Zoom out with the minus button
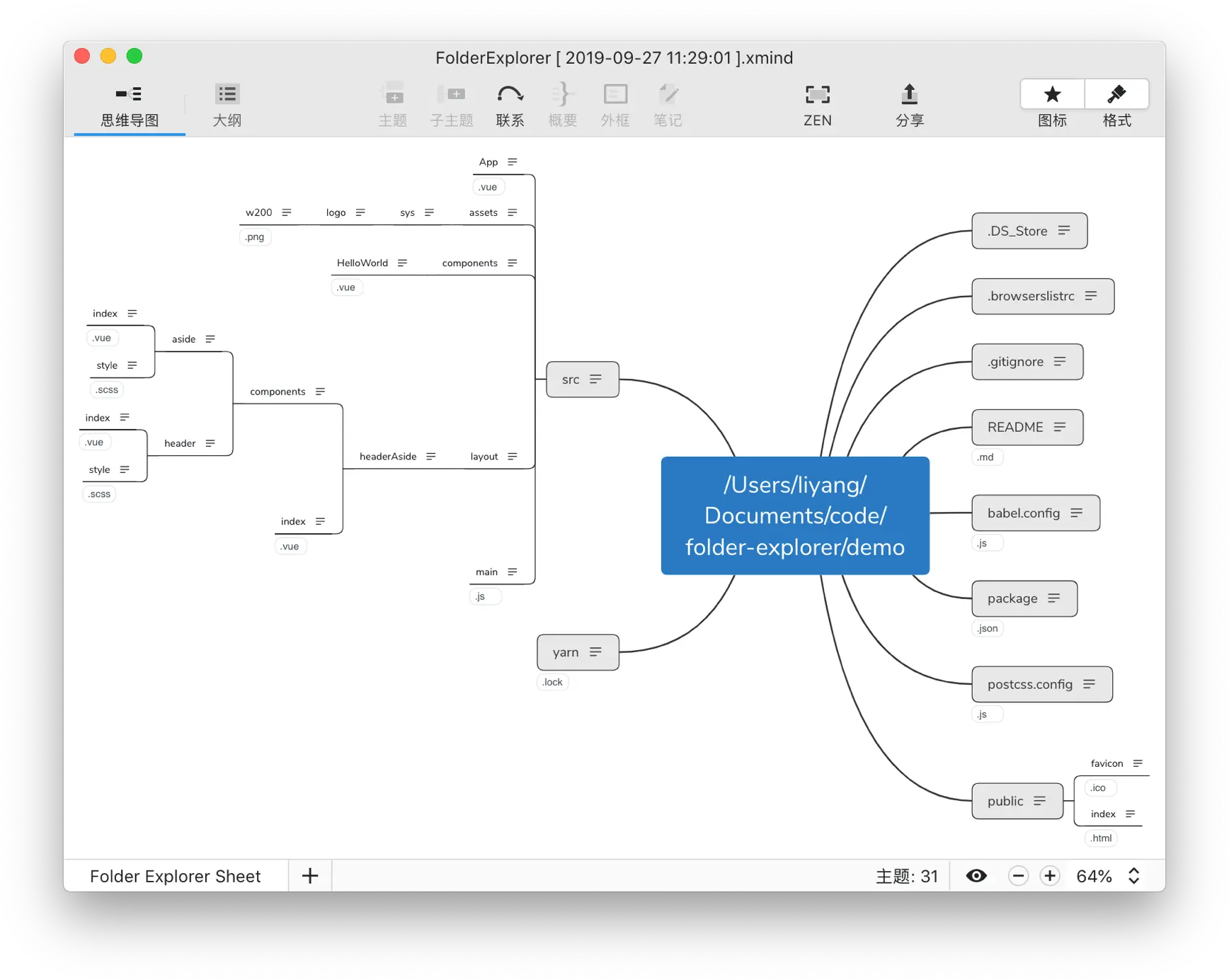1229x980 pixels. pos(1018,876)
